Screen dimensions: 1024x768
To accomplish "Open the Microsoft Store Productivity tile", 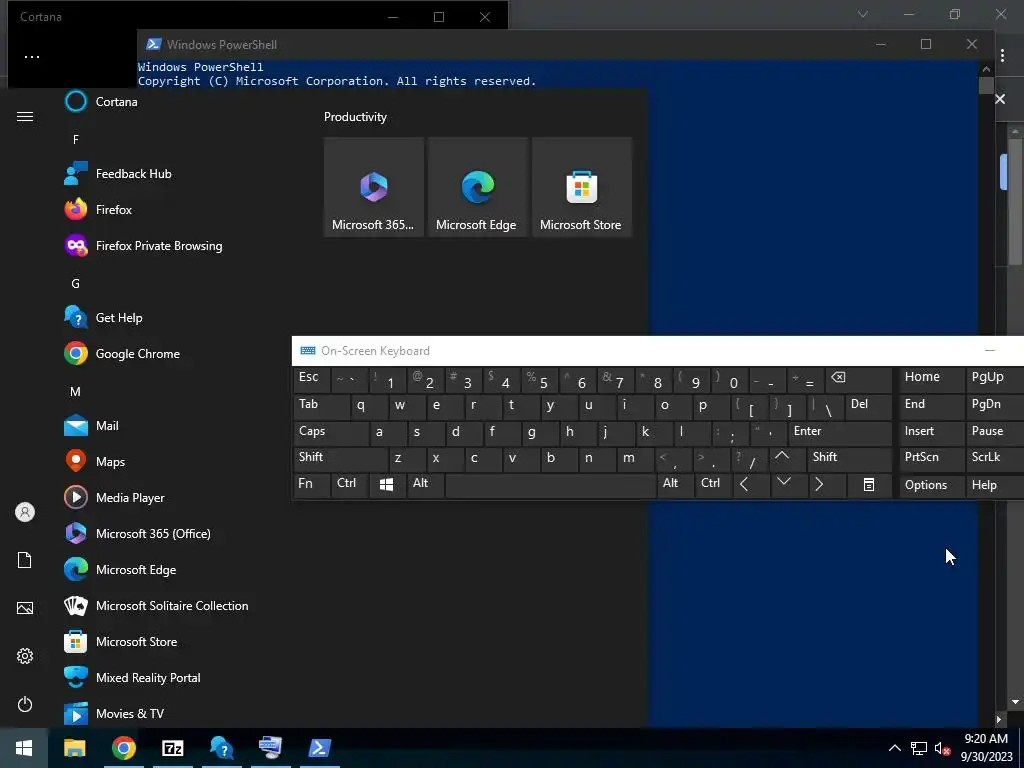I will tap(582, 187).
